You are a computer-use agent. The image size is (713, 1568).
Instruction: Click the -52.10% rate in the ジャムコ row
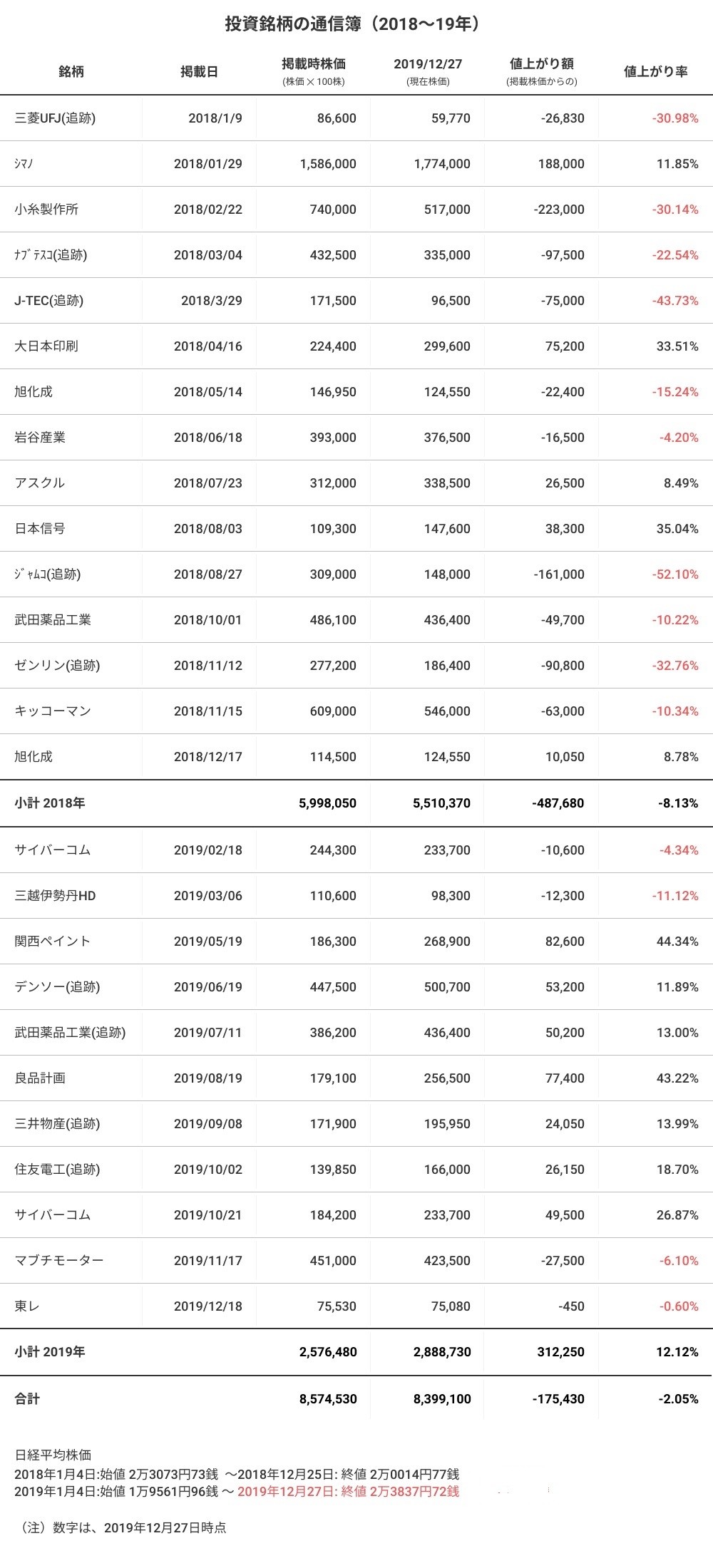(674, 574)
